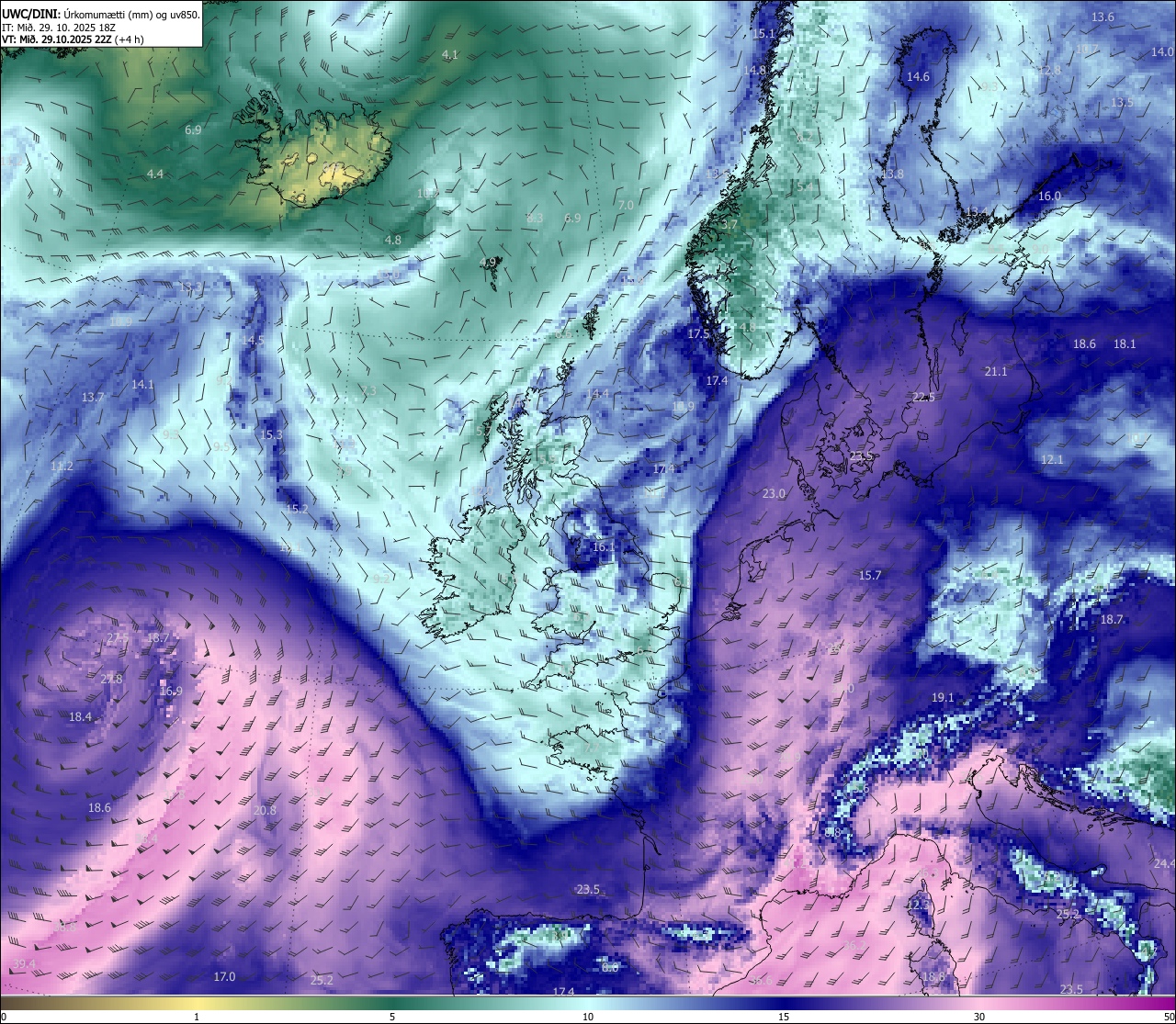Screen dimensions: 1176x1024
Task: Click the 5 tick label on the colour scale
Action: (392, 1017)
